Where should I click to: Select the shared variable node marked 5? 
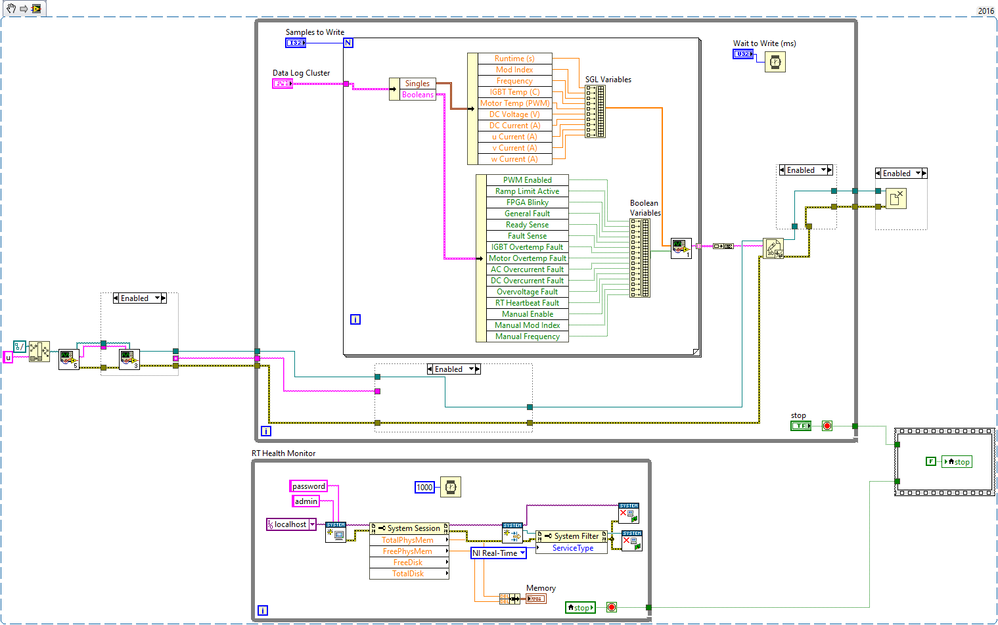pos(69,360)
